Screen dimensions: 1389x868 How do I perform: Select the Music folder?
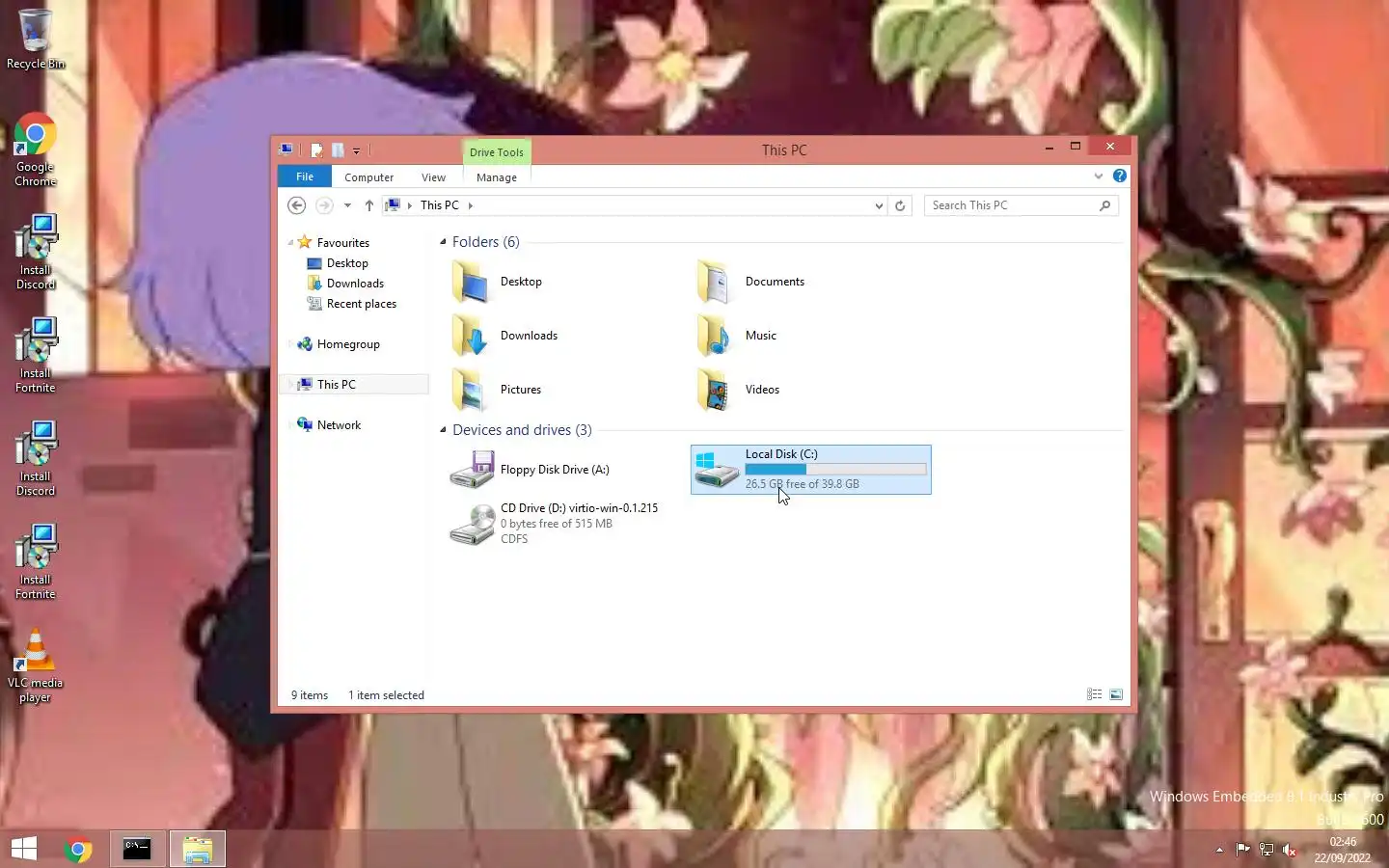pos(737,336)
